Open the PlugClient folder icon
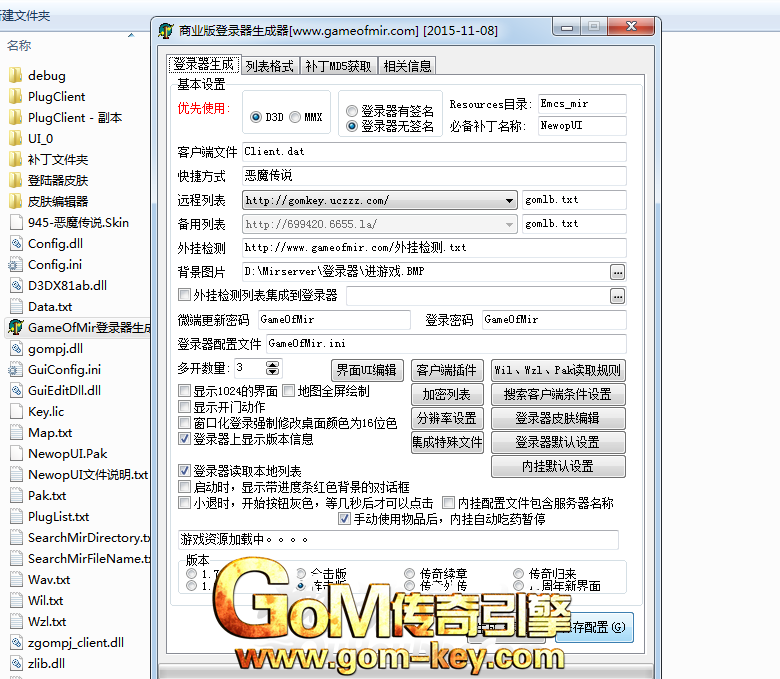This screenshot has height=679, width=780. coord(16,97)
